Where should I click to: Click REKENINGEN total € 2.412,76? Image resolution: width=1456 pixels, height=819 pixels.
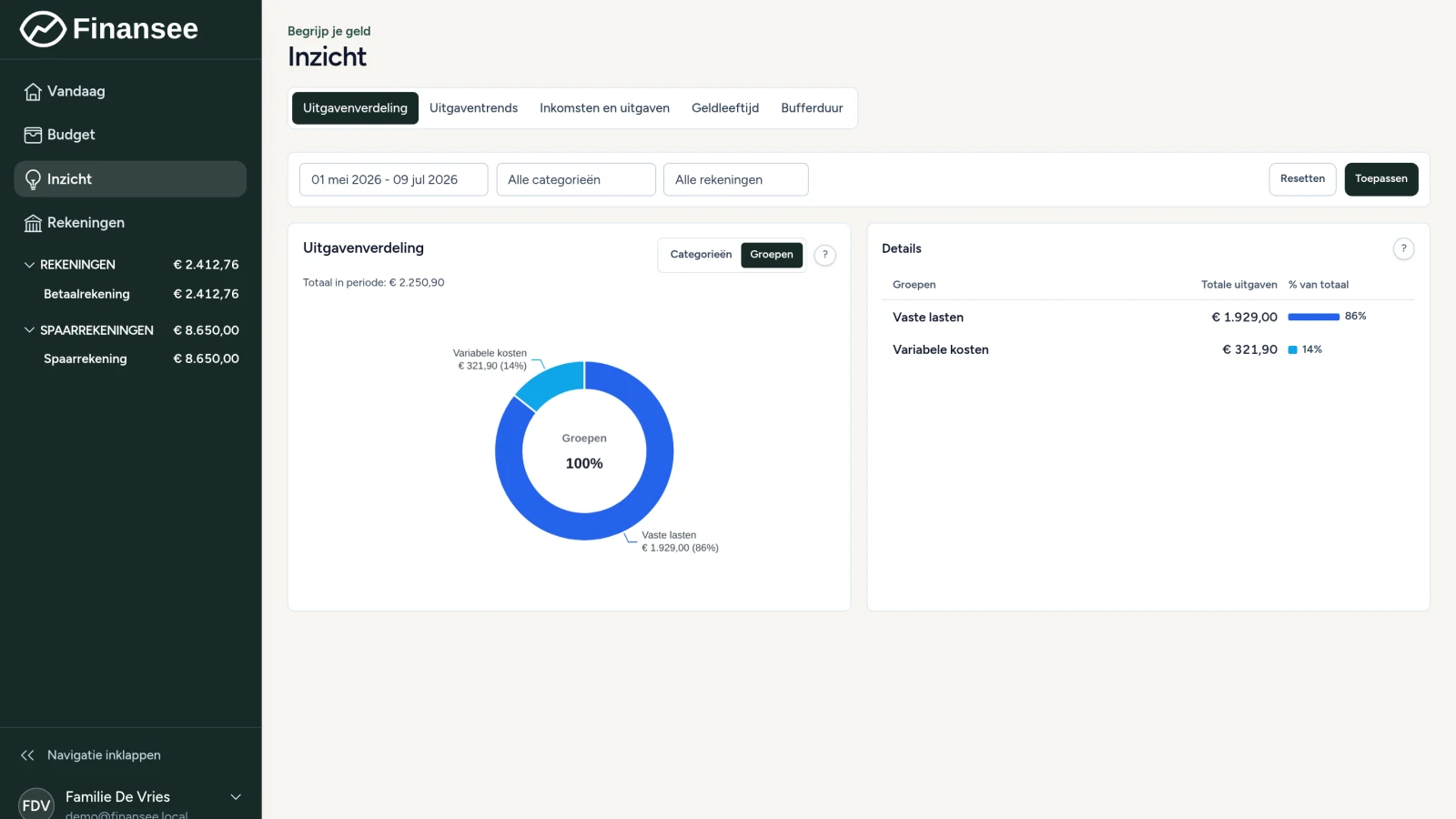[207, 265]
